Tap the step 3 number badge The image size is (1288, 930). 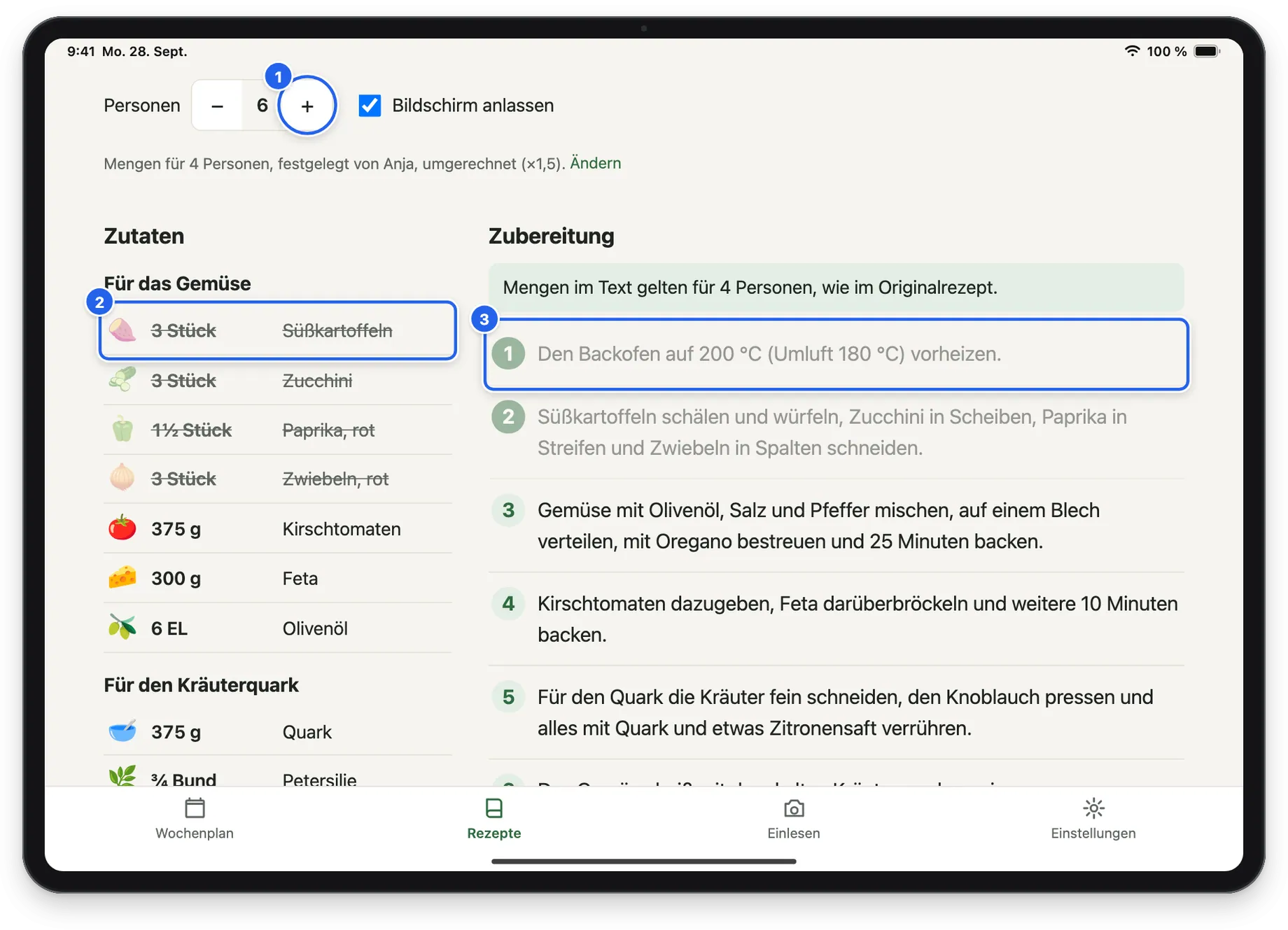pyautogui.click(x=509, y=510)
